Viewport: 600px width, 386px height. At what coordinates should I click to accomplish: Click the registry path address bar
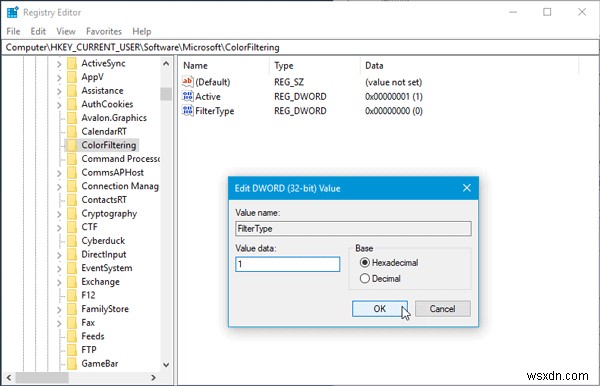[300, 47]
